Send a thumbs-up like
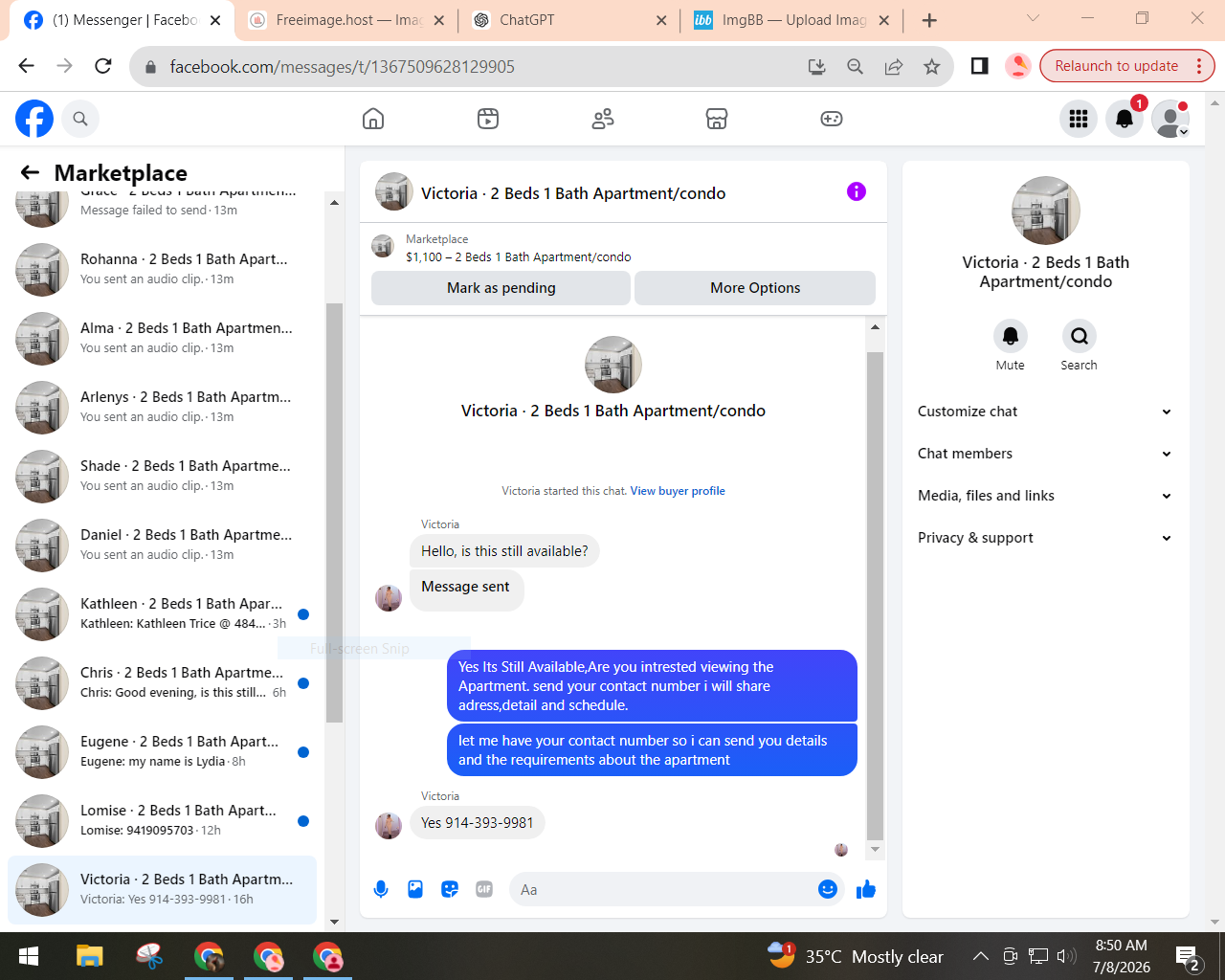 866,889
